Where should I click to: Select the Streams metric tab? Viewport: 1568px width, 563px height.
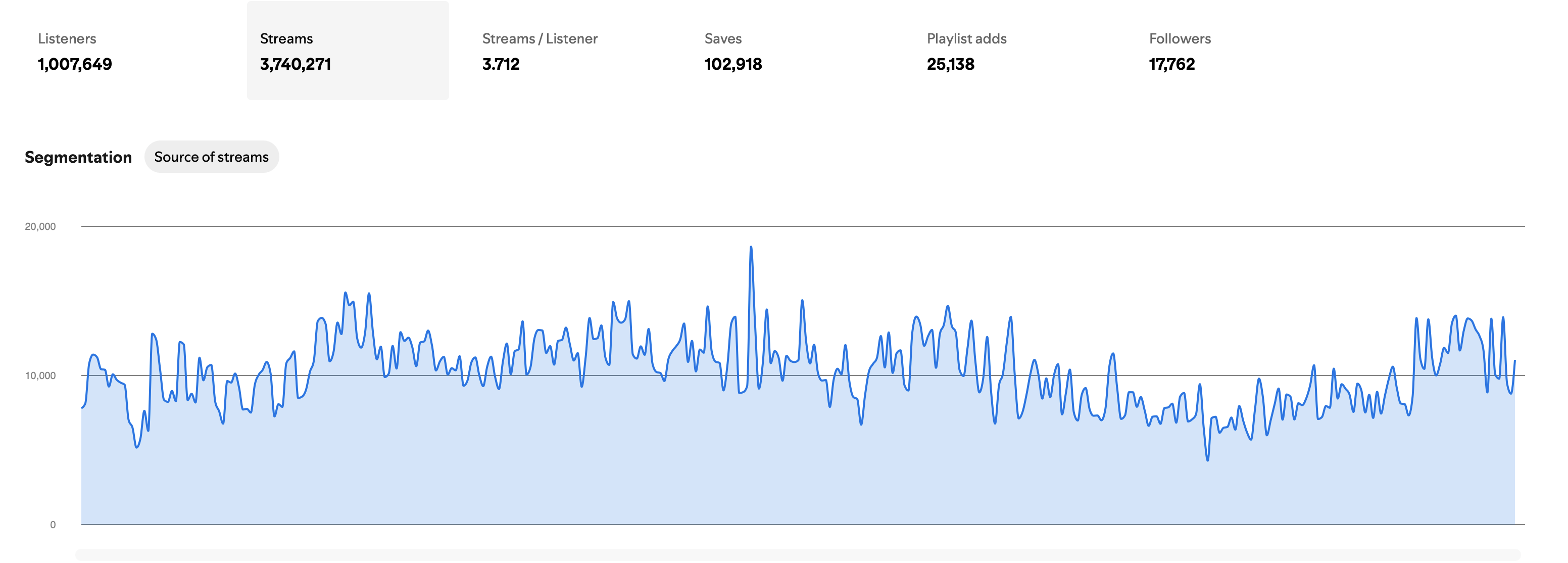pyautogui.click(x=286, y=39)
